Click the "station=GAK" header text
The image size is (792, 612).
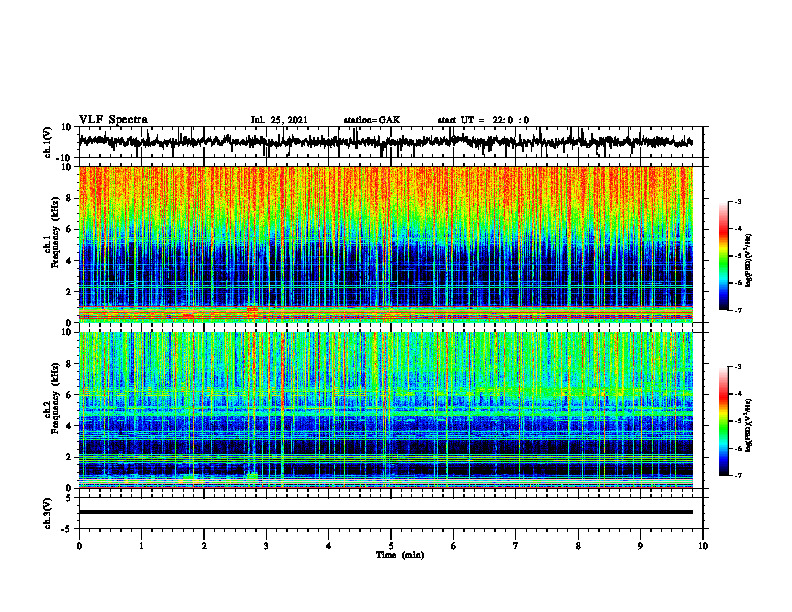372,120
